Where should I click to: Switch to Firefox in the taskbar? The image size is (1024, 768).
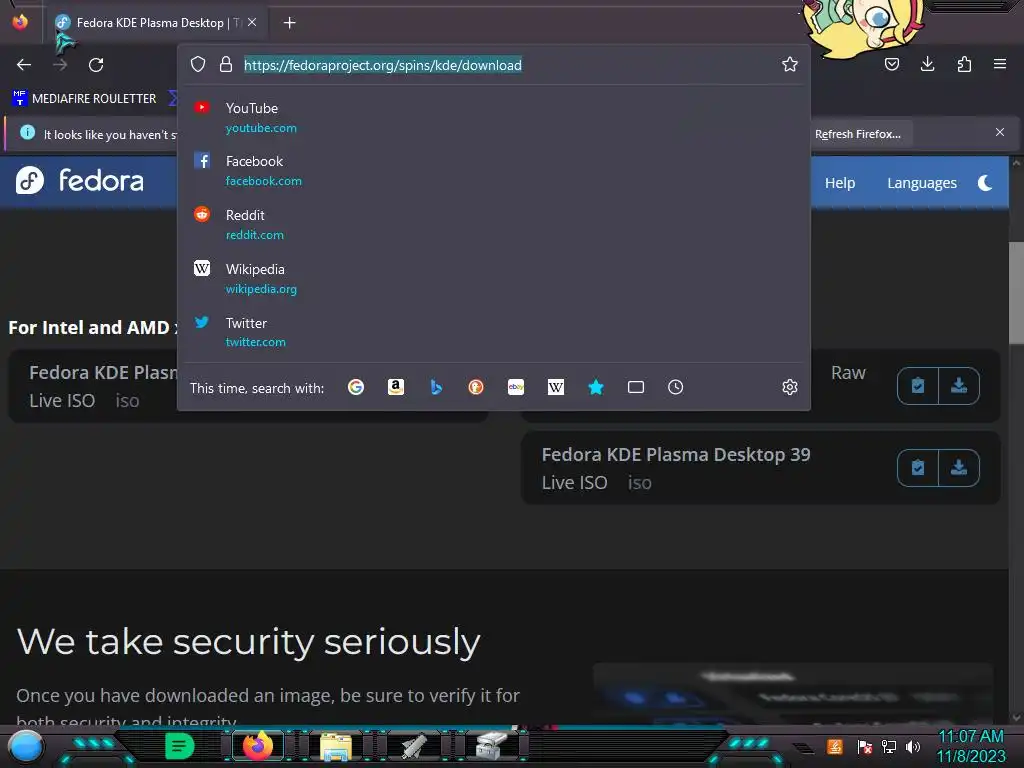[258, 746]
